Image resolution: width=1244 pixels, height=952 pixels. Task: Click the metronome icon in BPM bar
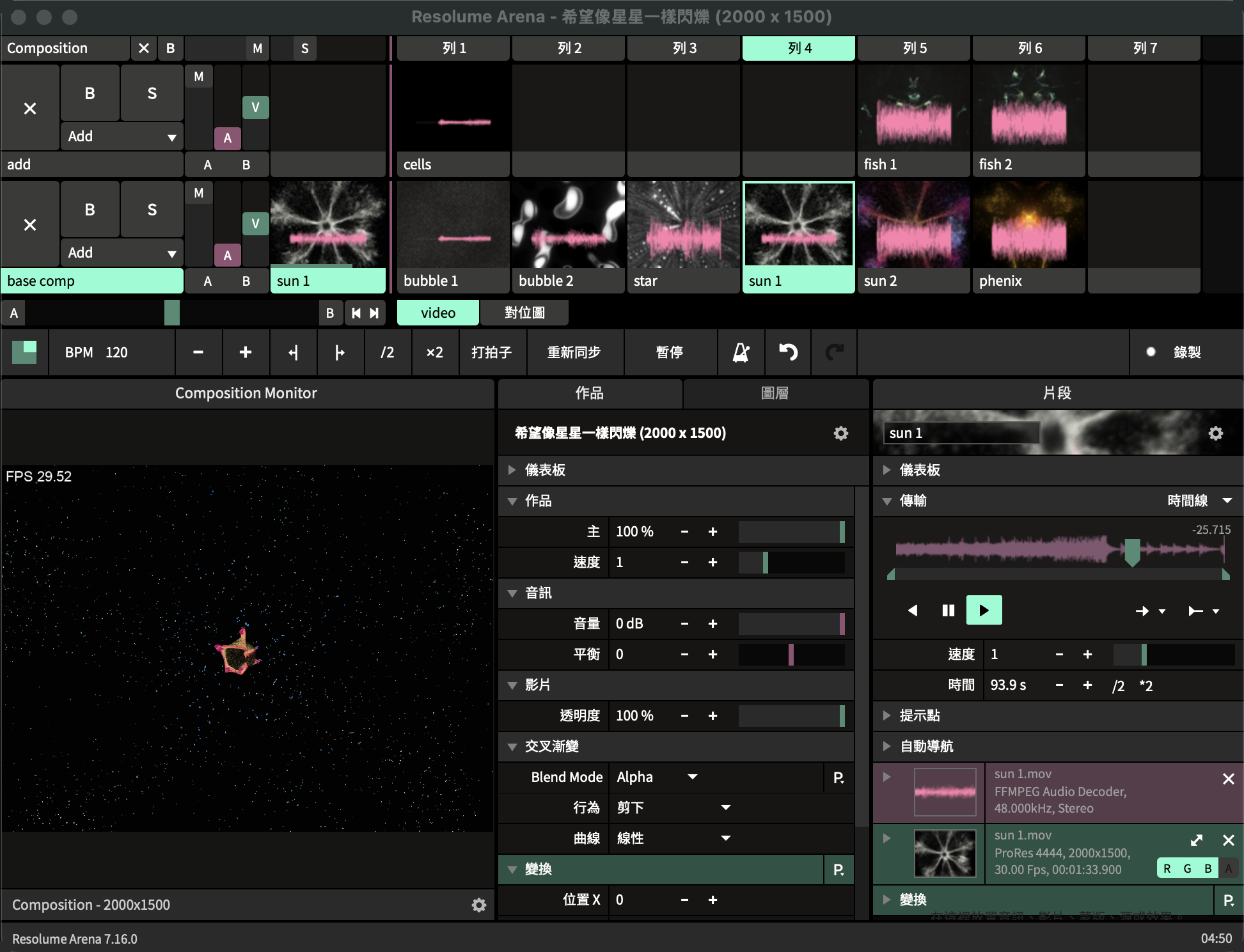click(741, 352)
